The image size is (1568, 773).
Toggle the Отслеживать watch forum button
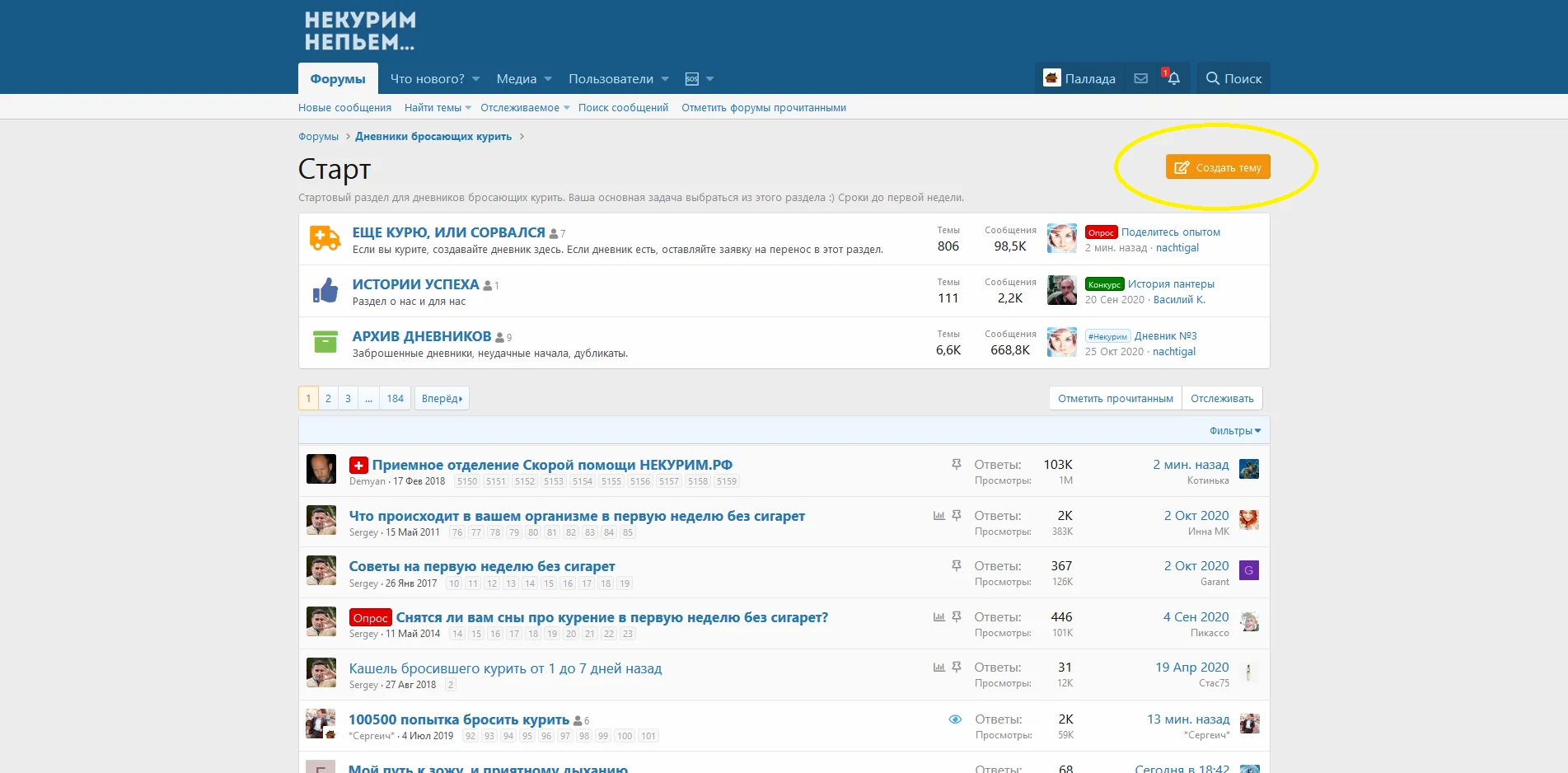click(x=1222, y=398)
